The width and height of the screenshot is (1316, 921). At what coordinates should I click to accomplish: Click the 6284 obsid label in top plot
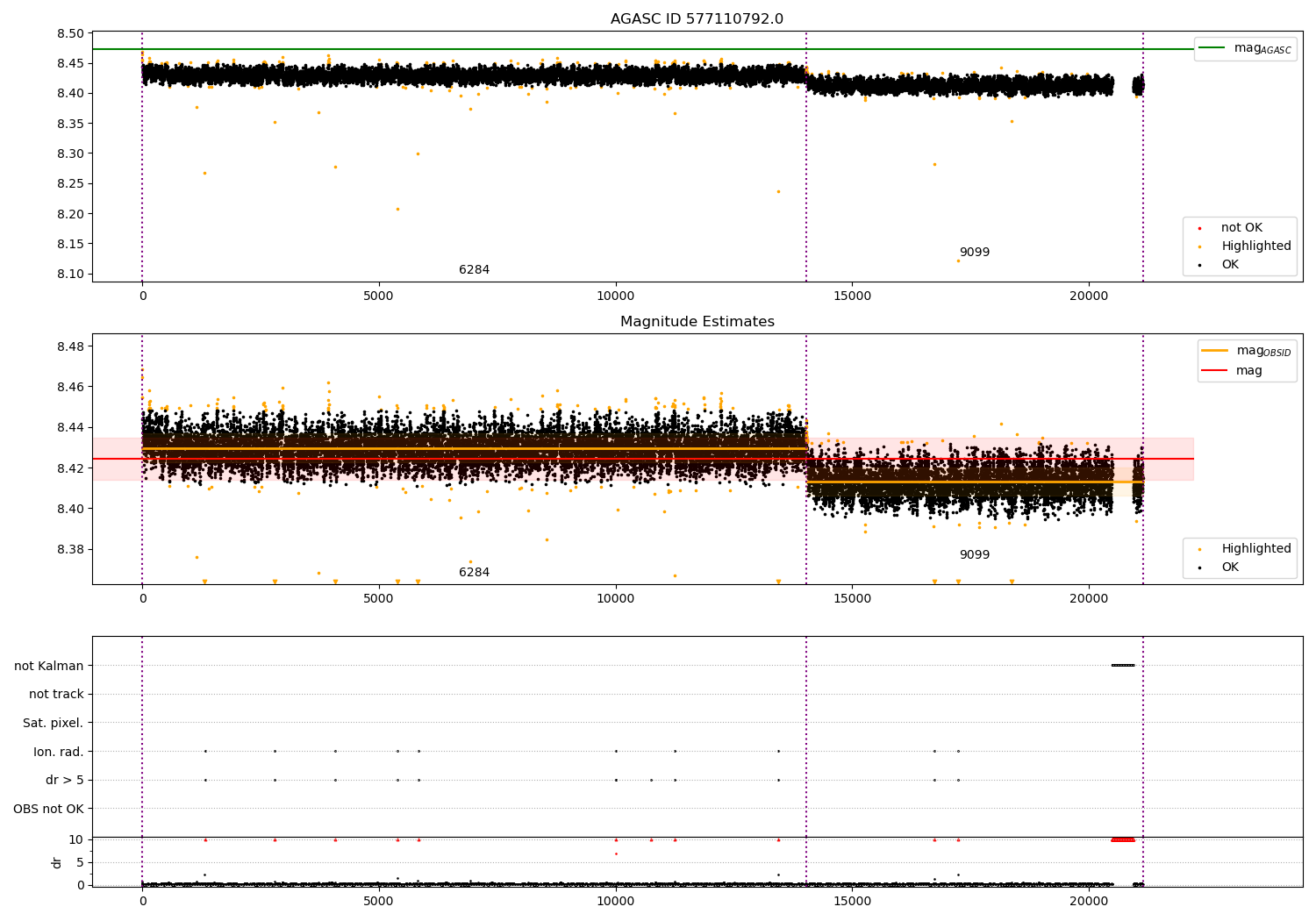pos(474,270)
